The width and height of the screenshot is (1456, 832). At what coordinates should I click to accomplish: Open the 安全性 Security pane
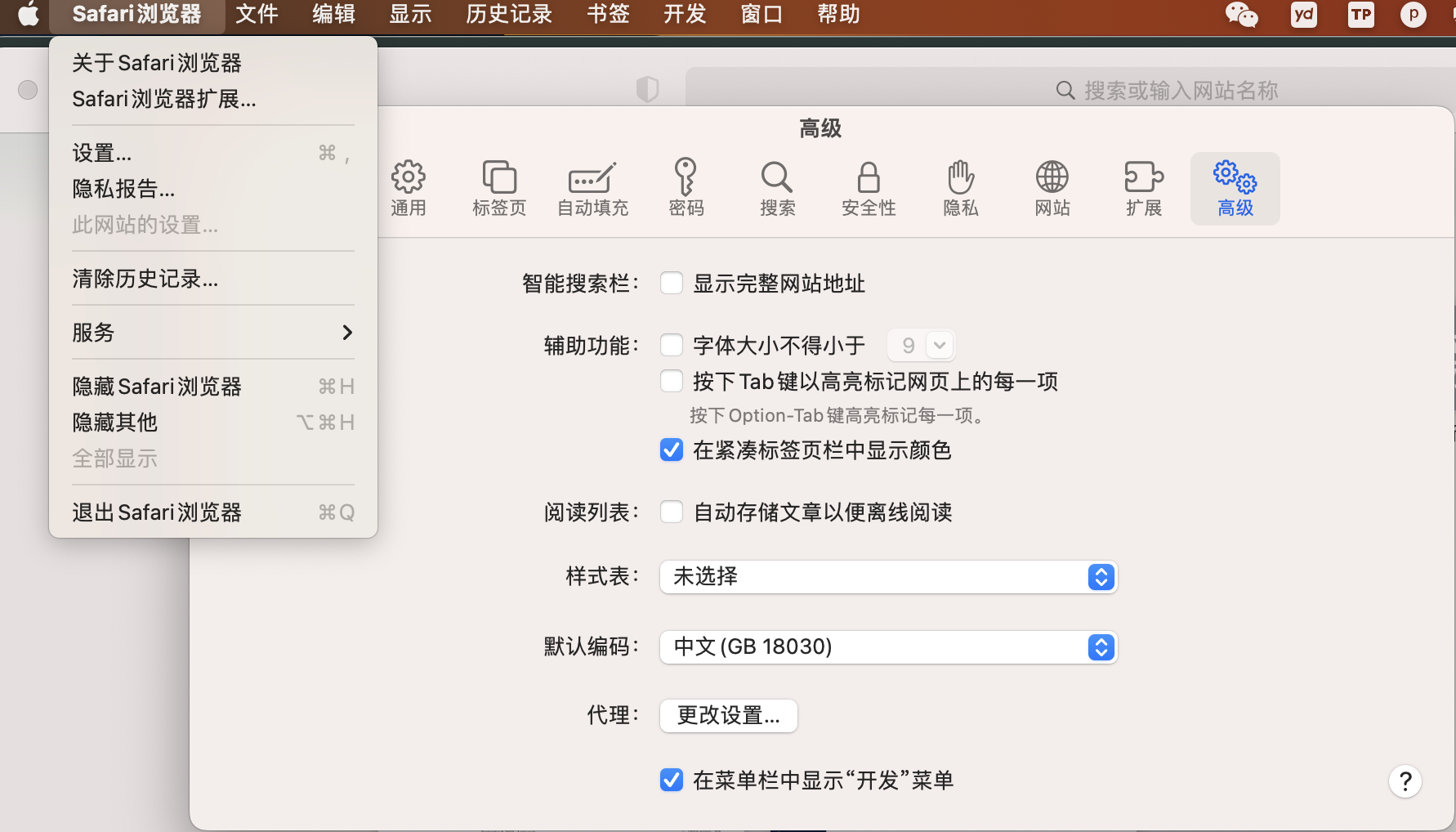click(x=869, y=189)
